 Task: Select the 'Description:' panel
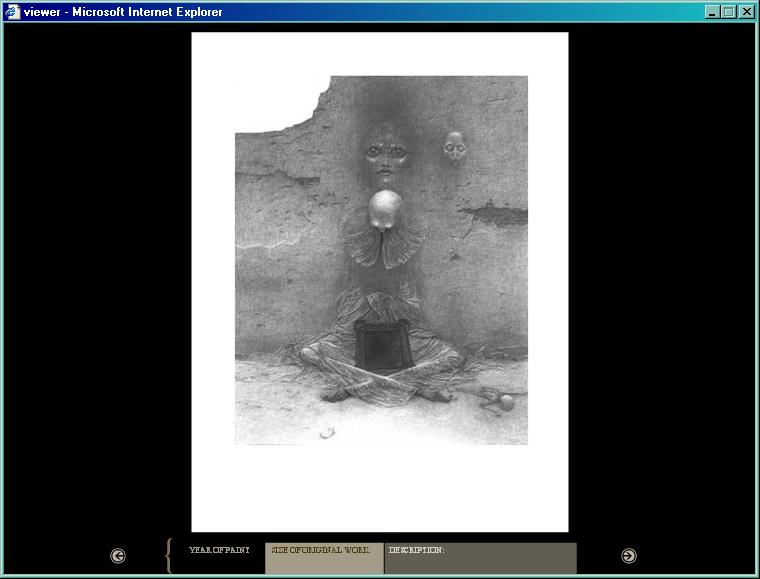pyautogui.click(x=480, y=558)
